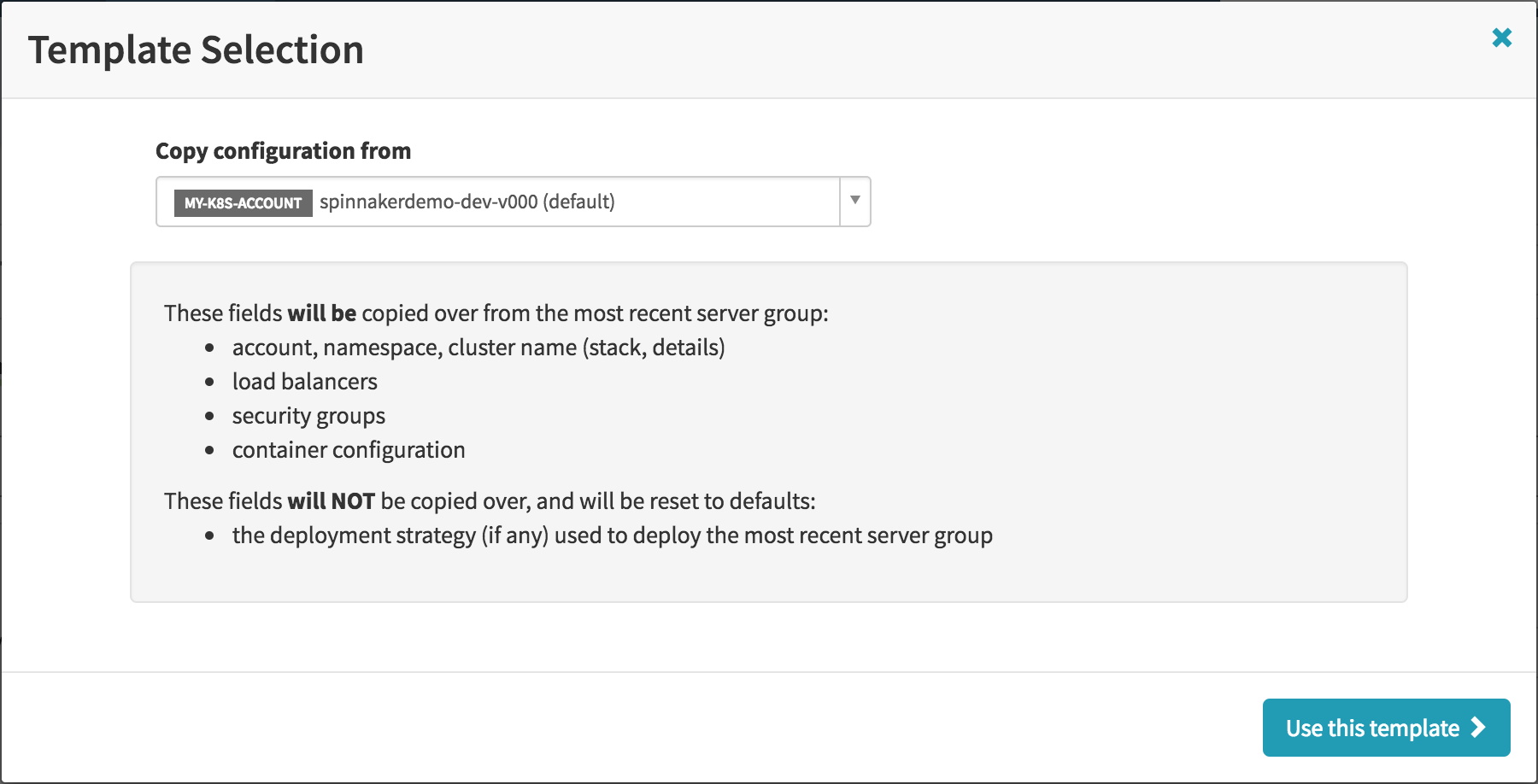Viewport: 1538px width, 784px height.
Task: Click the chevron arrow on Use this template
Action: click(x=1477, y=727)
